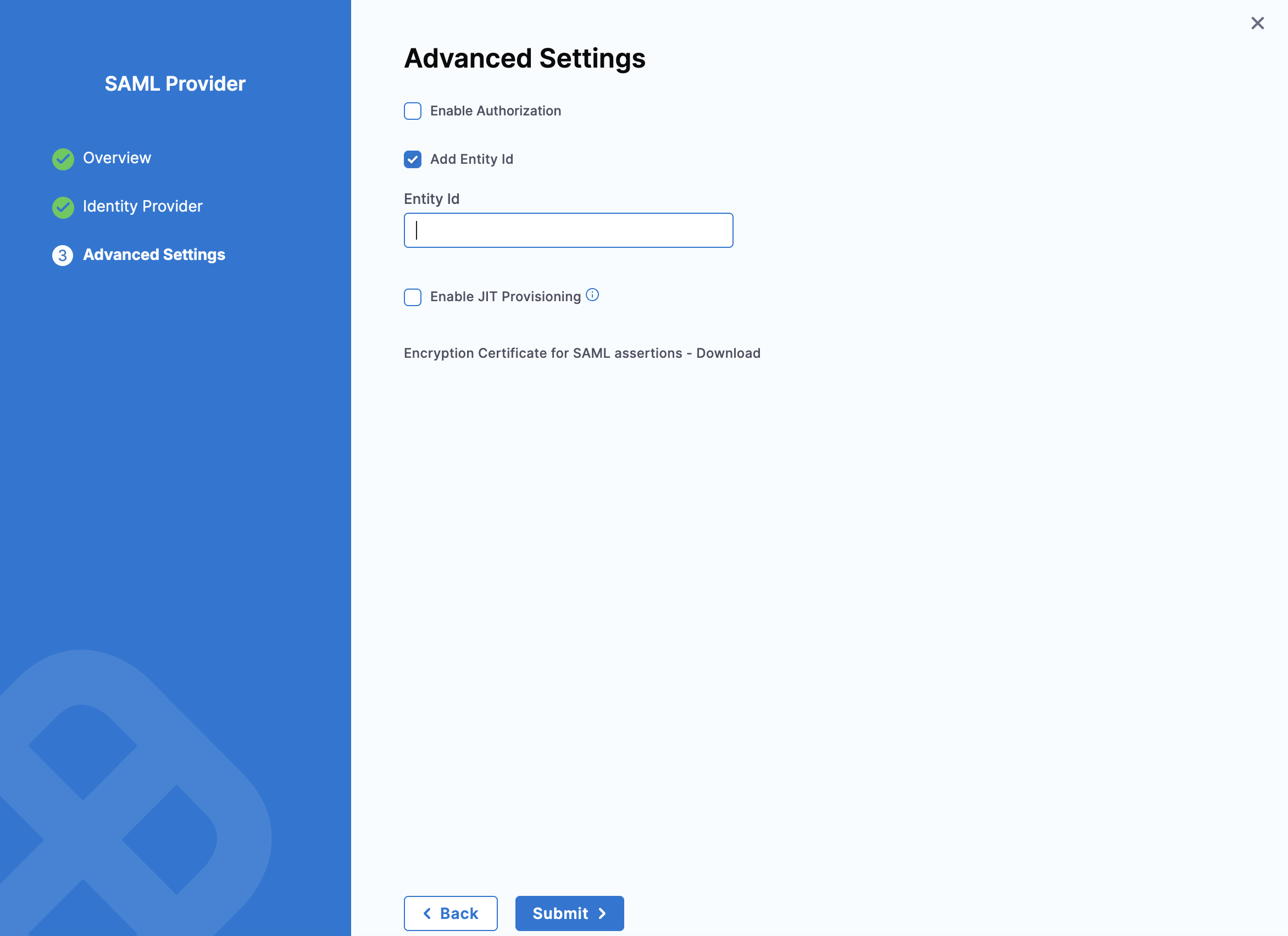Viewport: 1288px width, 936px height.
Task: Click the Add Entity Id label
Action: (471, 159)
